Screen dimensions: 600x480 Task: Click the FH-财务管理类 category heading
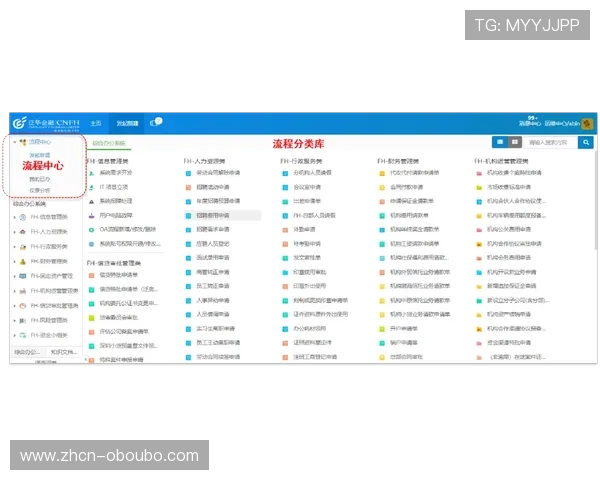pyautogui.click(x=398, y=161)
